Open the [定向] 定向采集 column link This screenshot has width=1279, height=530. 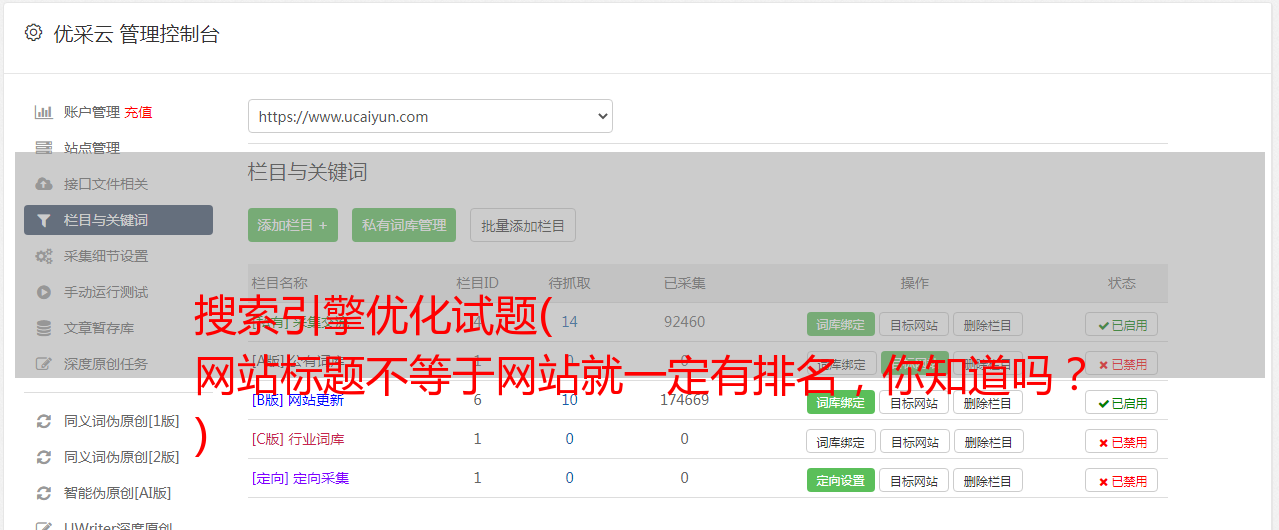point(300,478)
